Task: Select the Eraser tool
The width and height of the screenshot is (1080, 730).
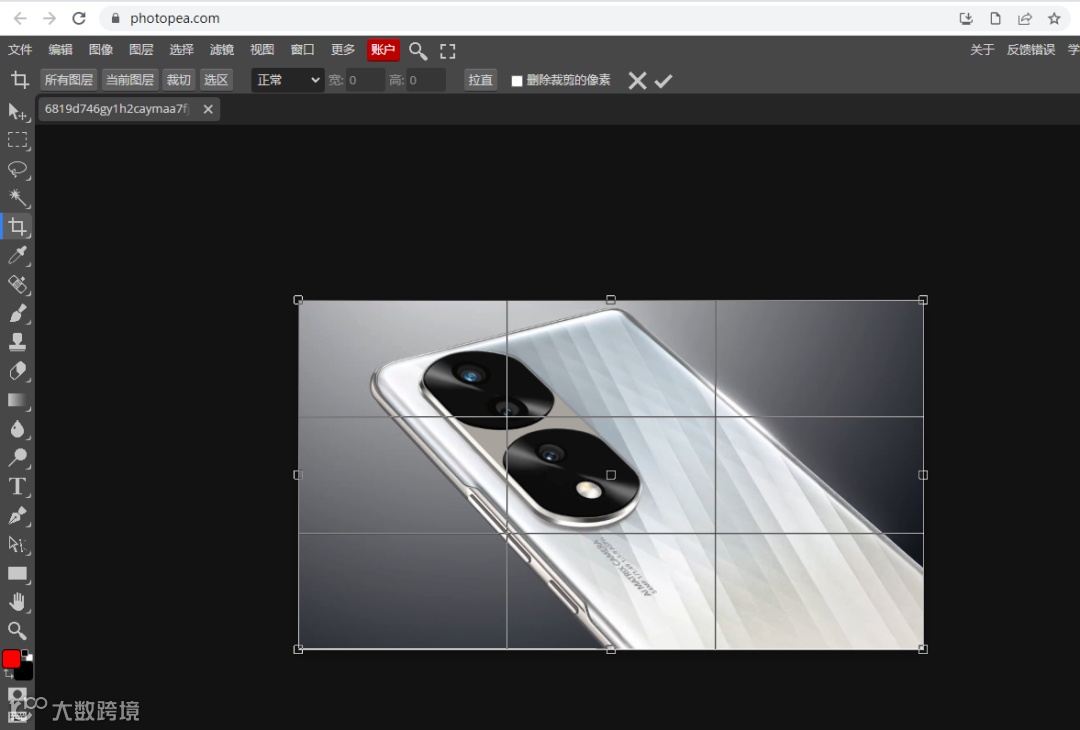Action: coord(17,371)
